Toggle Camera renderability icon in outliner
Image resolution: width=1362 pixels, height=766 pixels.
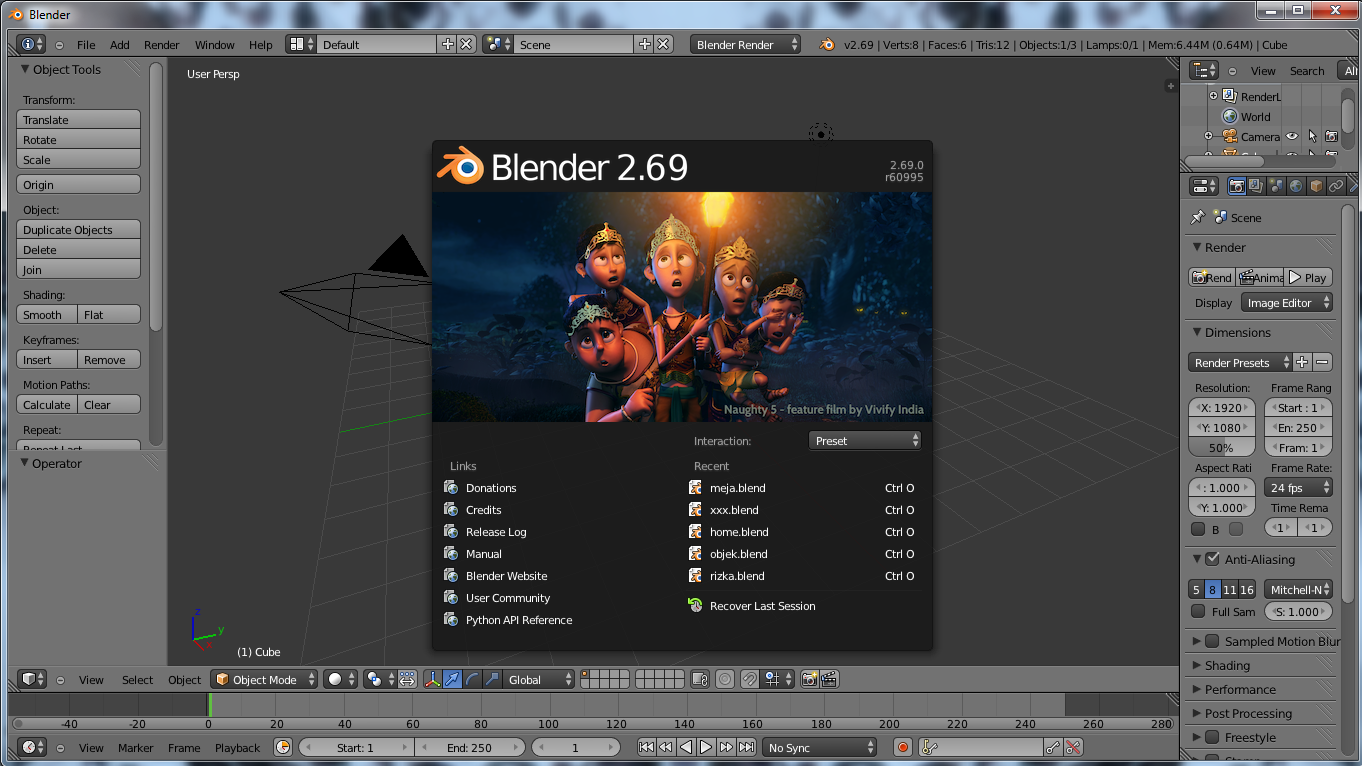1331,136
